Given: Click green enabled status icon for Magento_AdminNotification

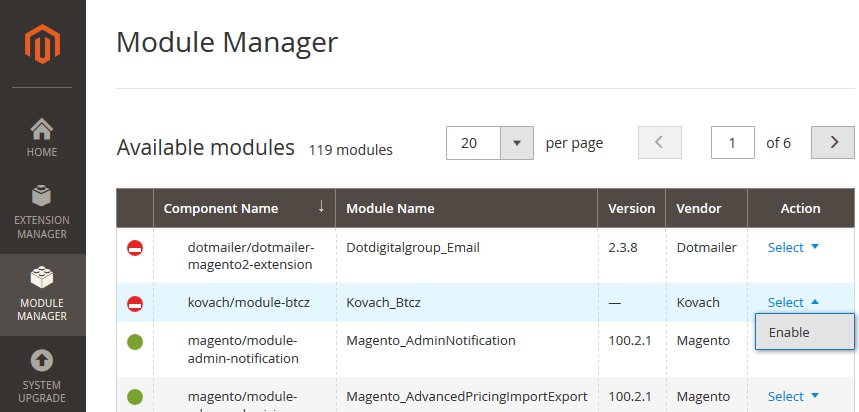Looking at the screenshot, I should (135, 342).
